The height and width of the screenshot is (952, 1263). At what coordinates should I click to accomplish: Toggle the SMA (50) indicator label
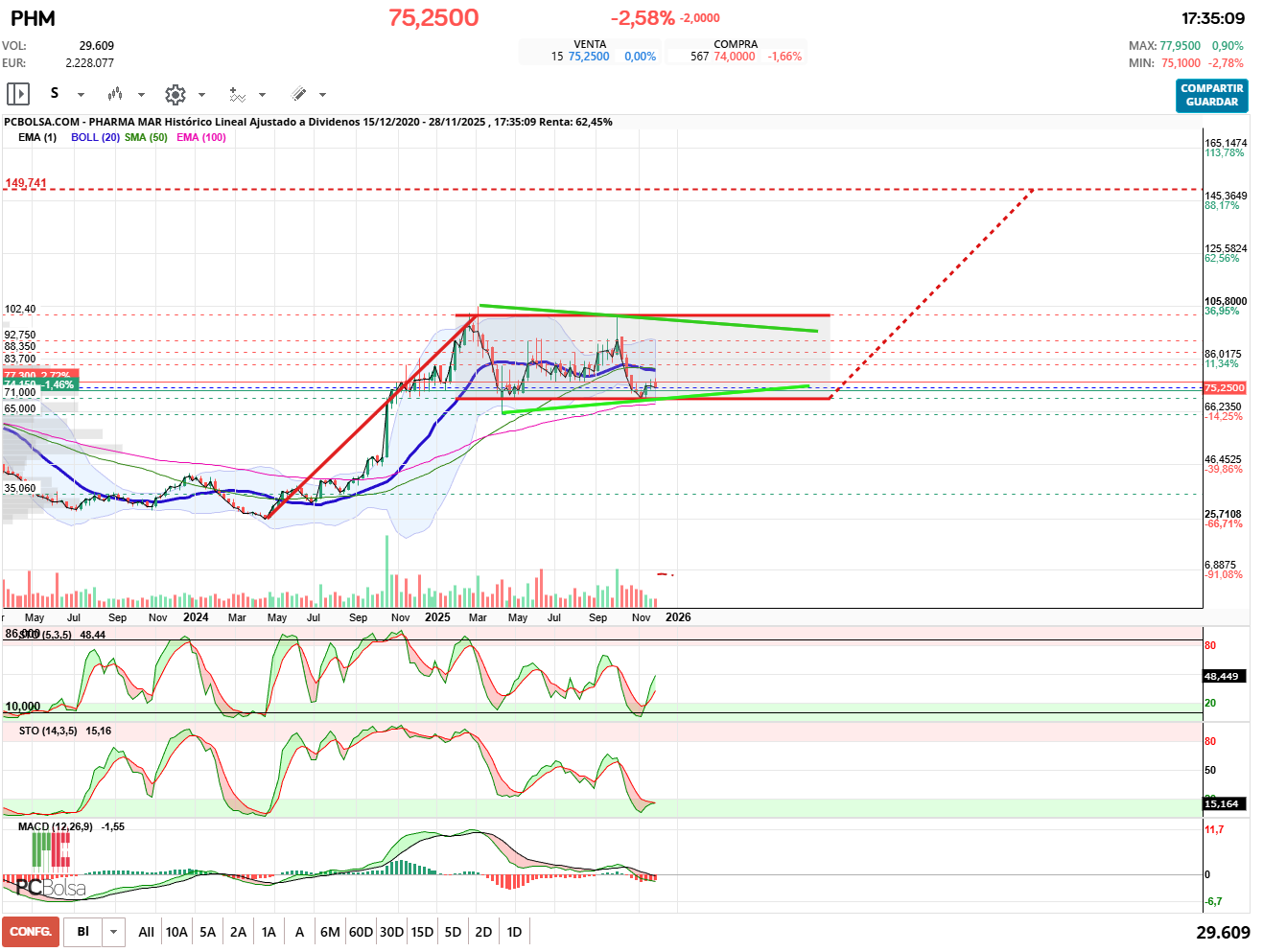146,137
